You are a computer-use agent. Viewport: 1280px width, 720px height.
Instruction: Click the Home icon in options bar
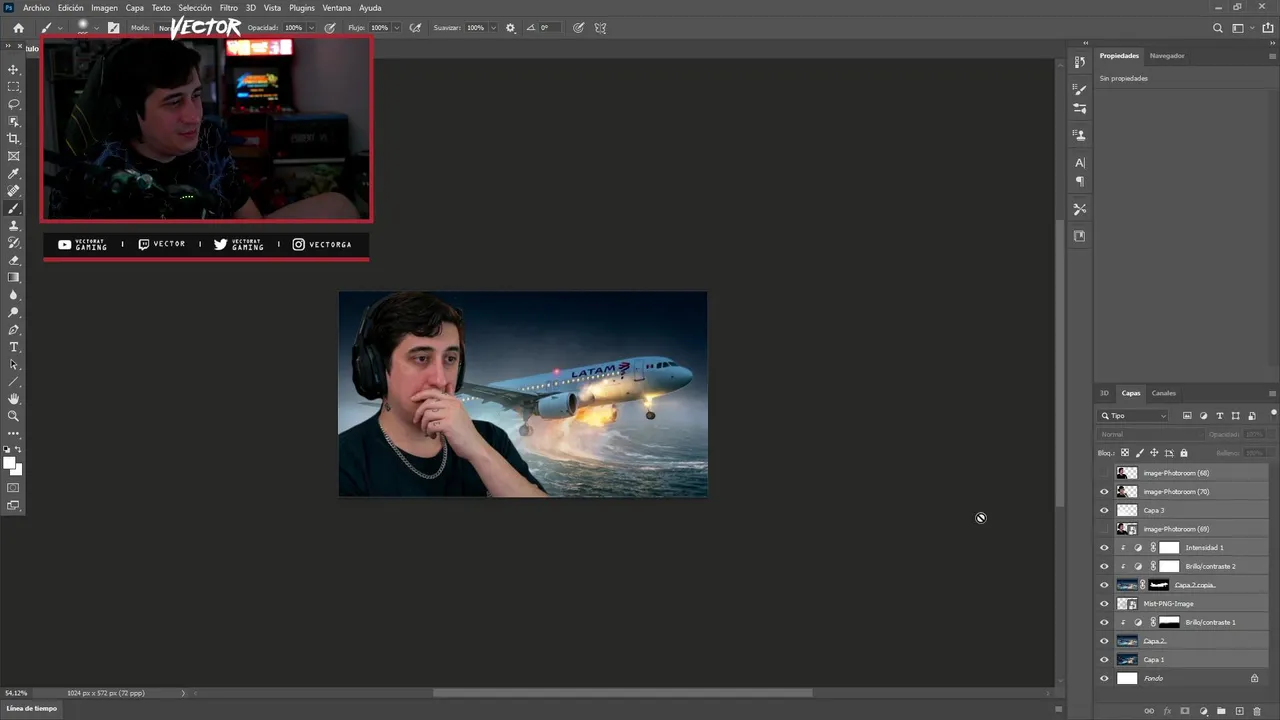click(x=18, y=28)
